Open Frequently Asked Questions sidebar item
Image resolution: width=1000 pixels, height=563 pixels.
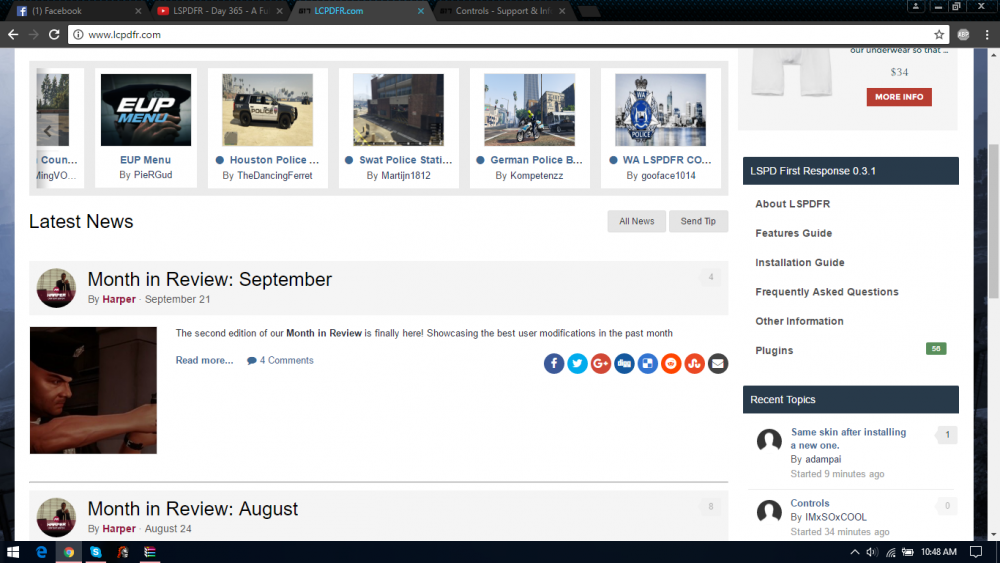tap(827, 292)
